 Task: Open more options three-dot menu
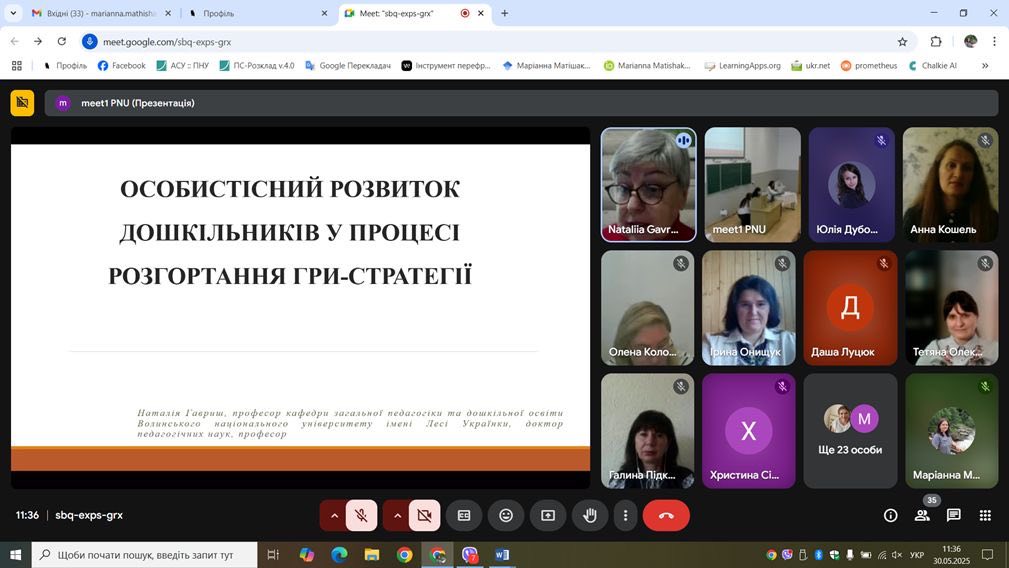click(x=625, y=515)
